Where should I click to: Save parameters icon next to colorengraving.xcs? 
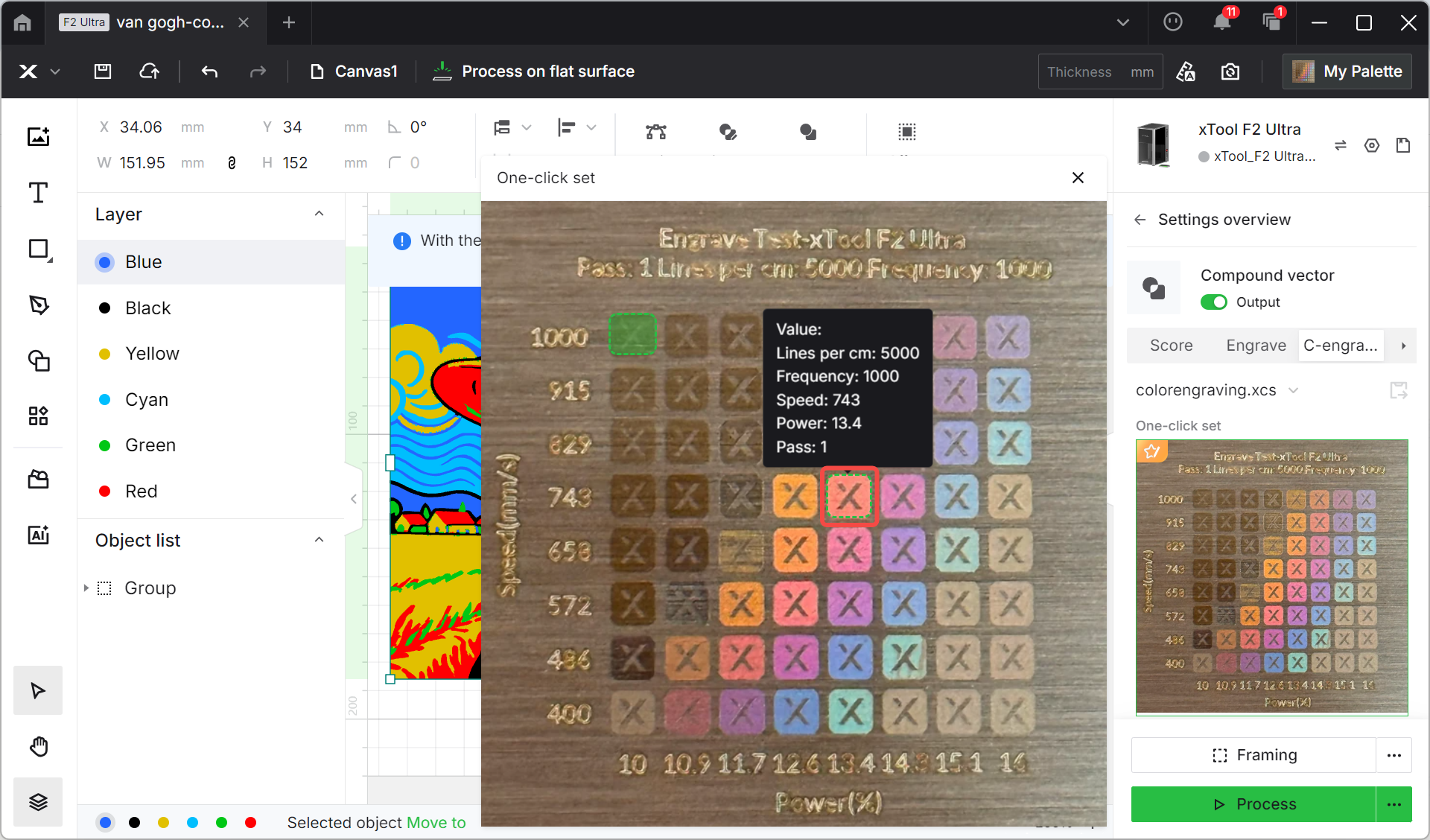(x=1399, y=390)
